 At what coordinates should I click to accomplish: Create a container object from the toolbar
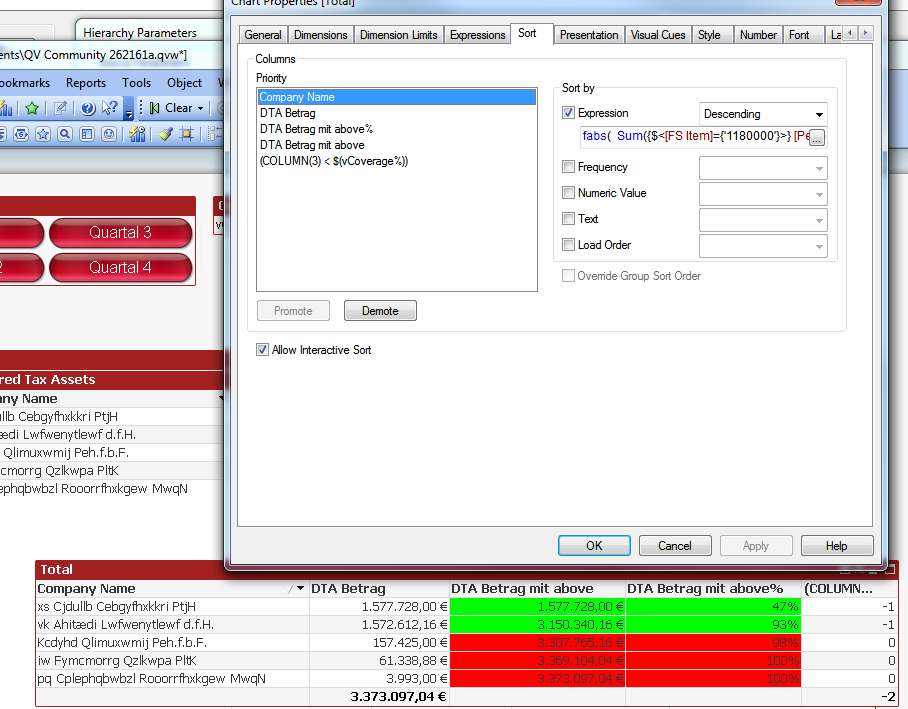[x=87, y=134]
